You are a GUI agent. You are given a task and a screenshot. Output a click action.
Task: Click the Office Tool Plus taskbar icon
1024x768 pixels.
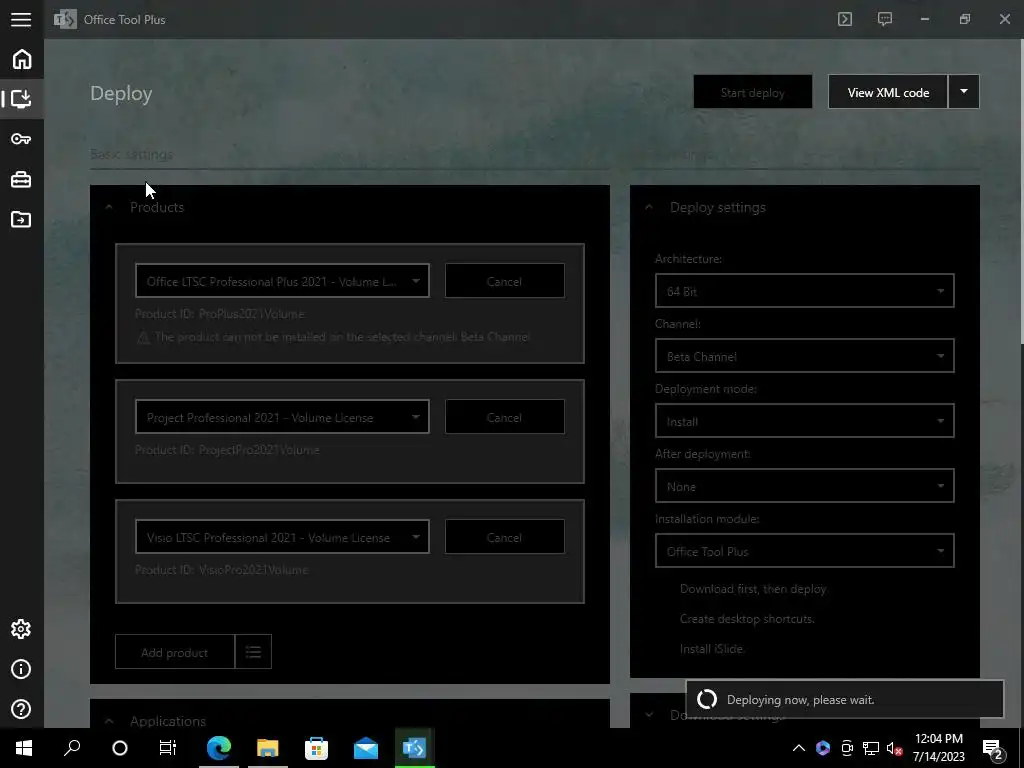click(414, 748)
